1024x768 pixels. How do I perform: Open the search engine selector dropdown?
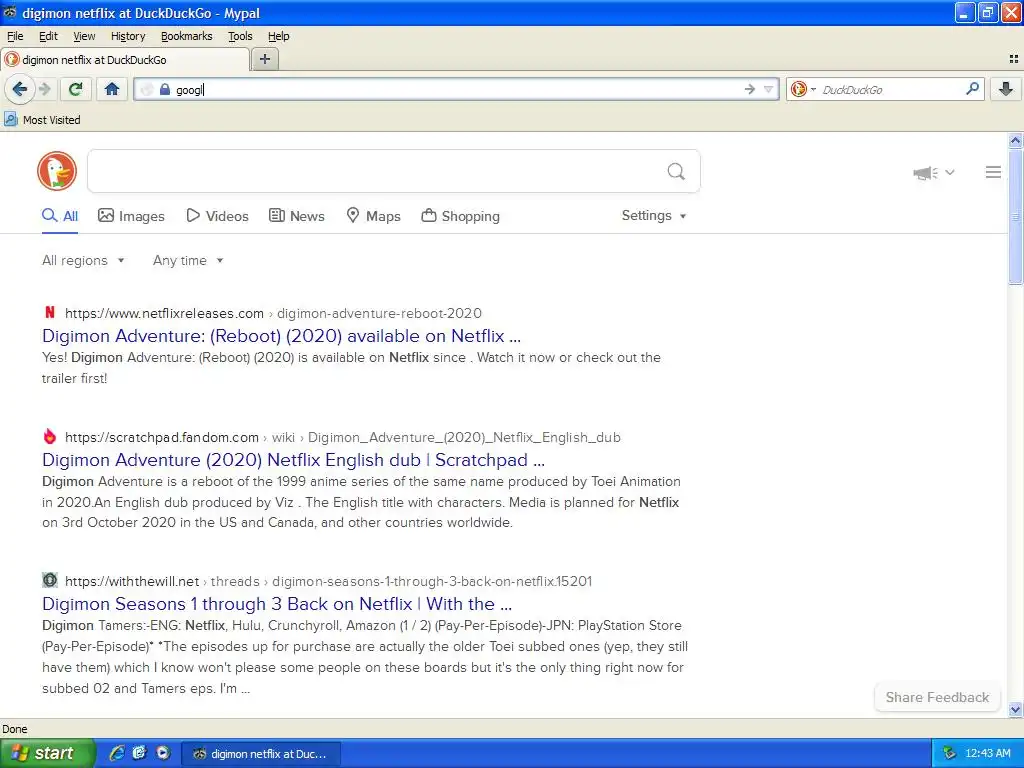point(804,89)
